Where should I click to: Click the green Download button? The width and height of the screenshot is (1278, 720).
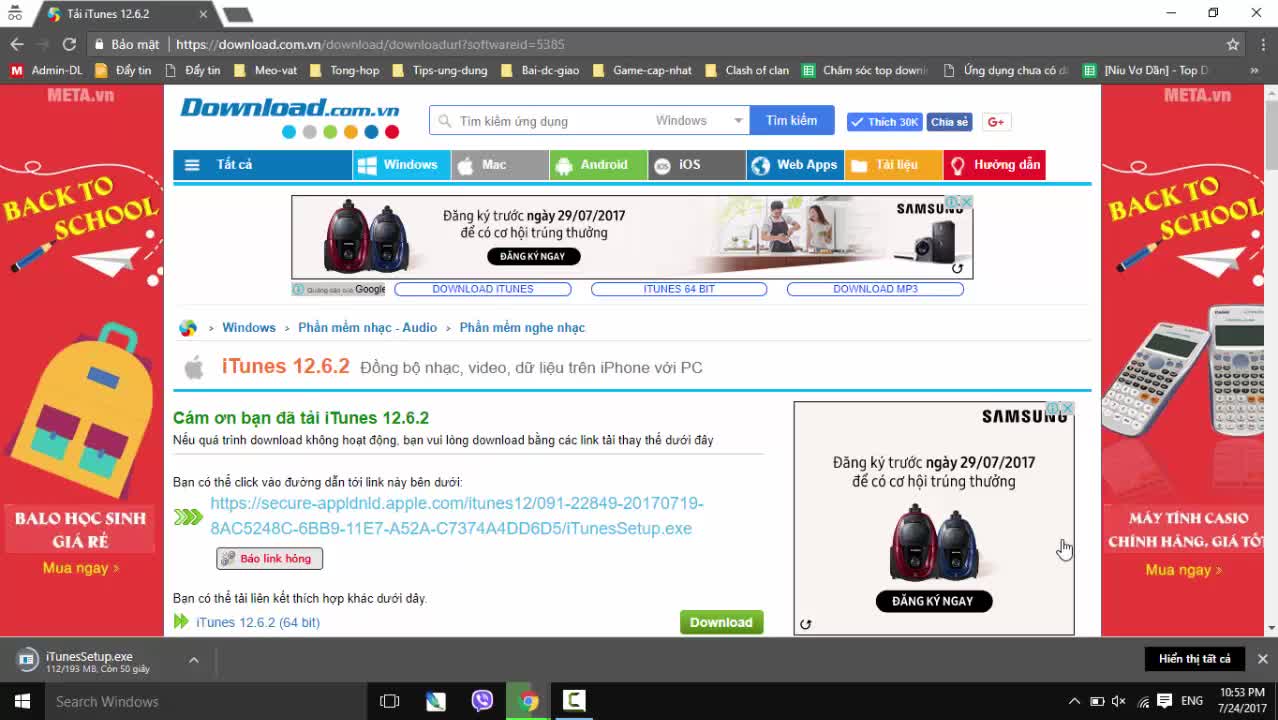[721, 622]
